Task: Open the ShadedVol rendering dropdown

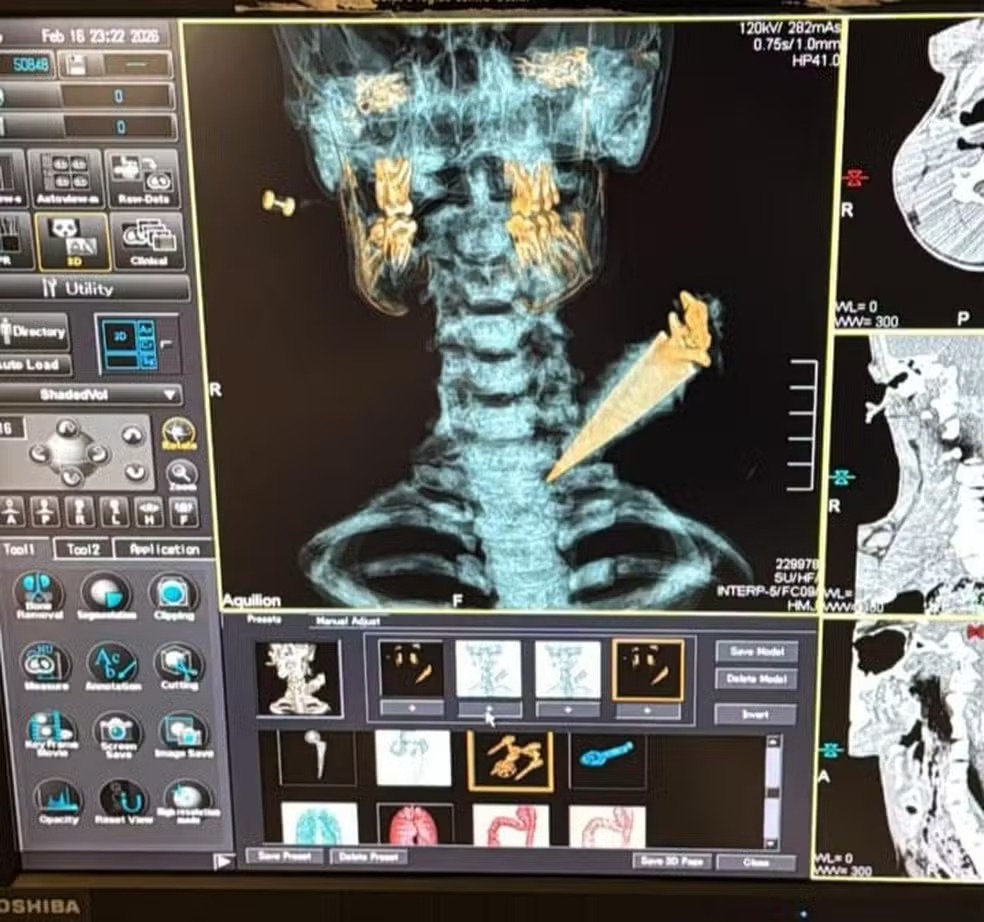Action: pos(92,394)
